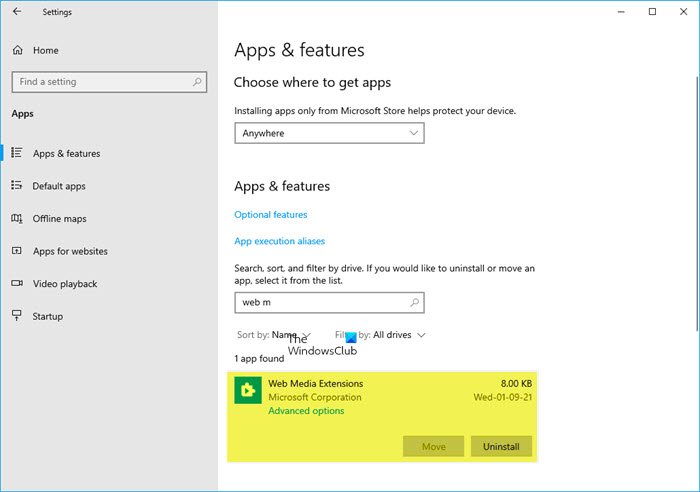
Task: Click the vertical scrollbar on the right
Action: point(696,203)
